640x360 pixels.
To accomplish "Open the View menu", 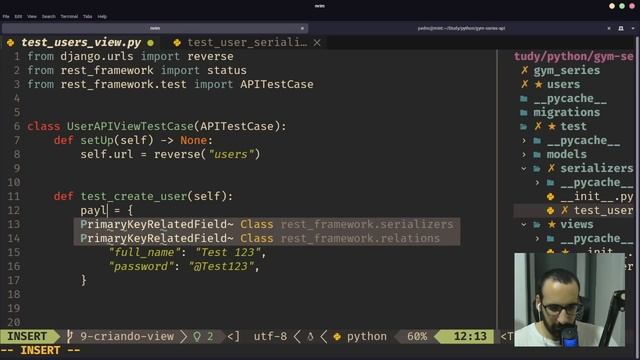I will click(x=32, y=17).
